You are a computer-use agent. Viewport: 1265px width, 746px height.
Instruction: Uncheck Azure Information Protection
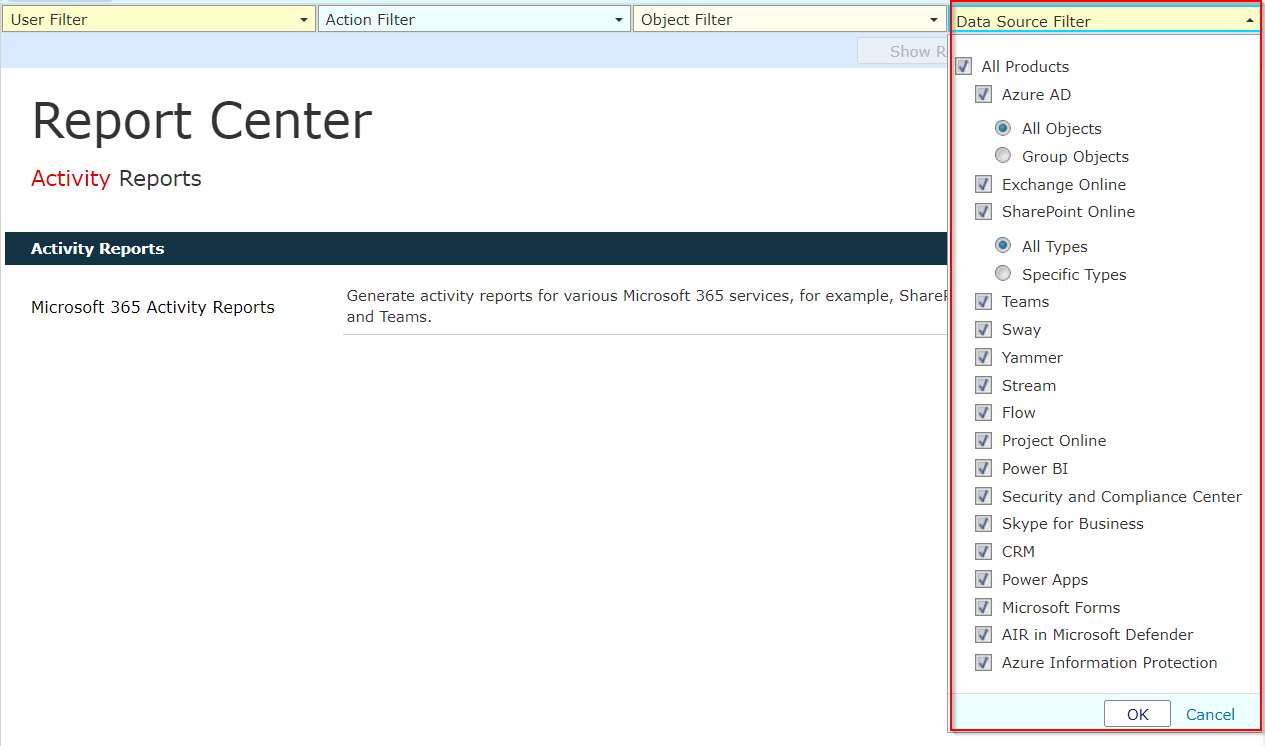click(x=983, y=662)
